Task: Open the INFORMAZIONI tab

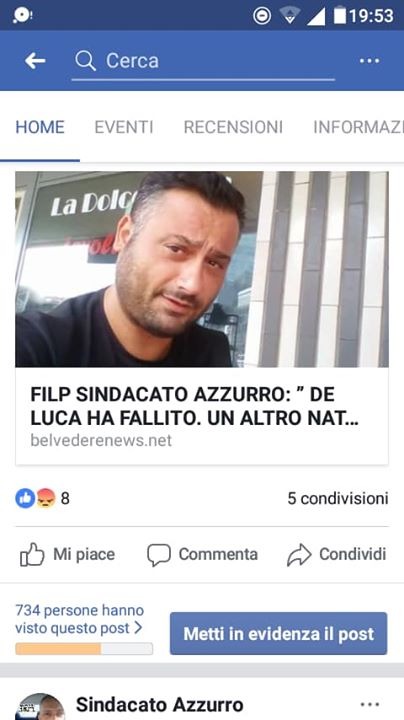Action: pyautogui.click(x=359, y=127)
